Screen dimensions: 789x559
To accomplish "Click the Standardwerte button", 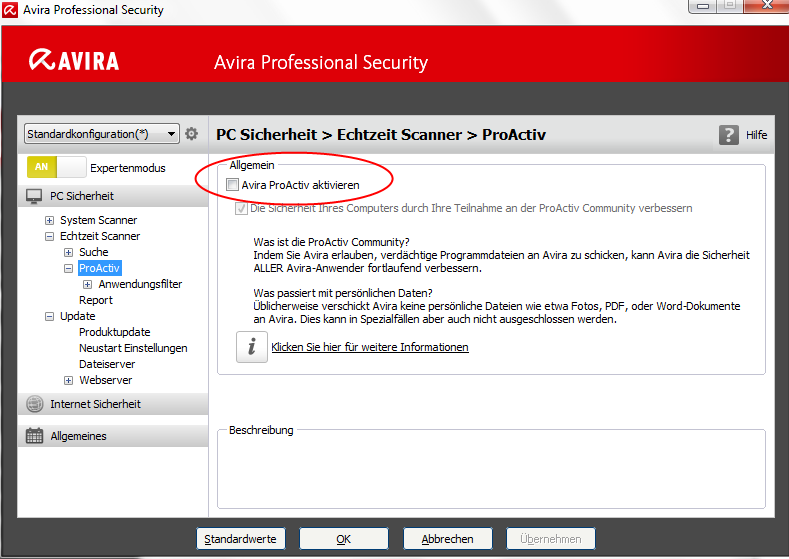I will click(241, 539).
